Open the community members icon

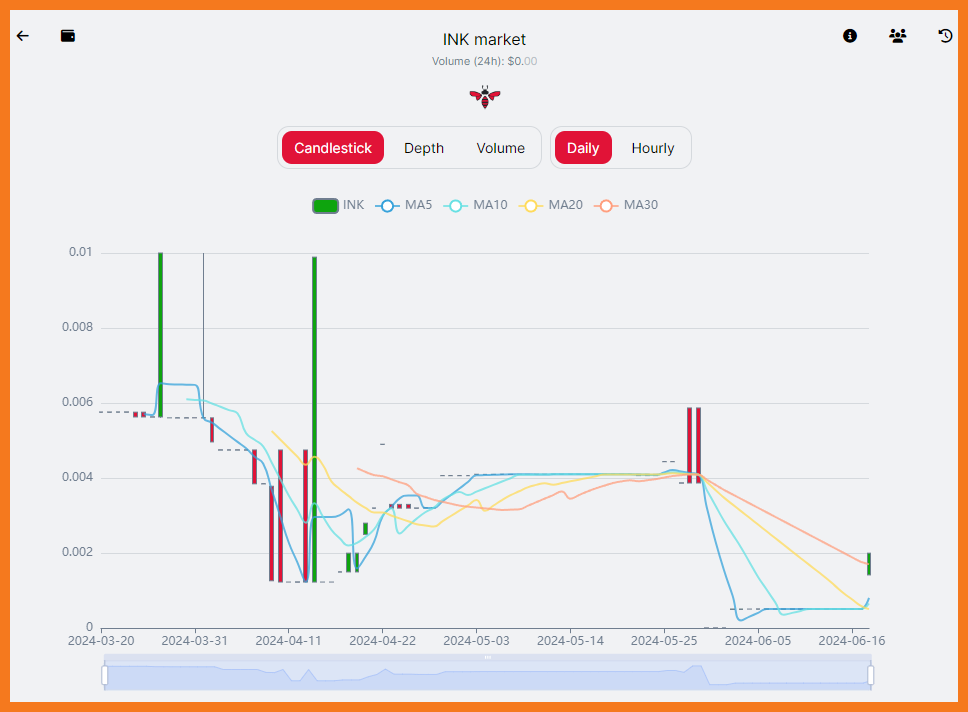click(x=898, y=36)
